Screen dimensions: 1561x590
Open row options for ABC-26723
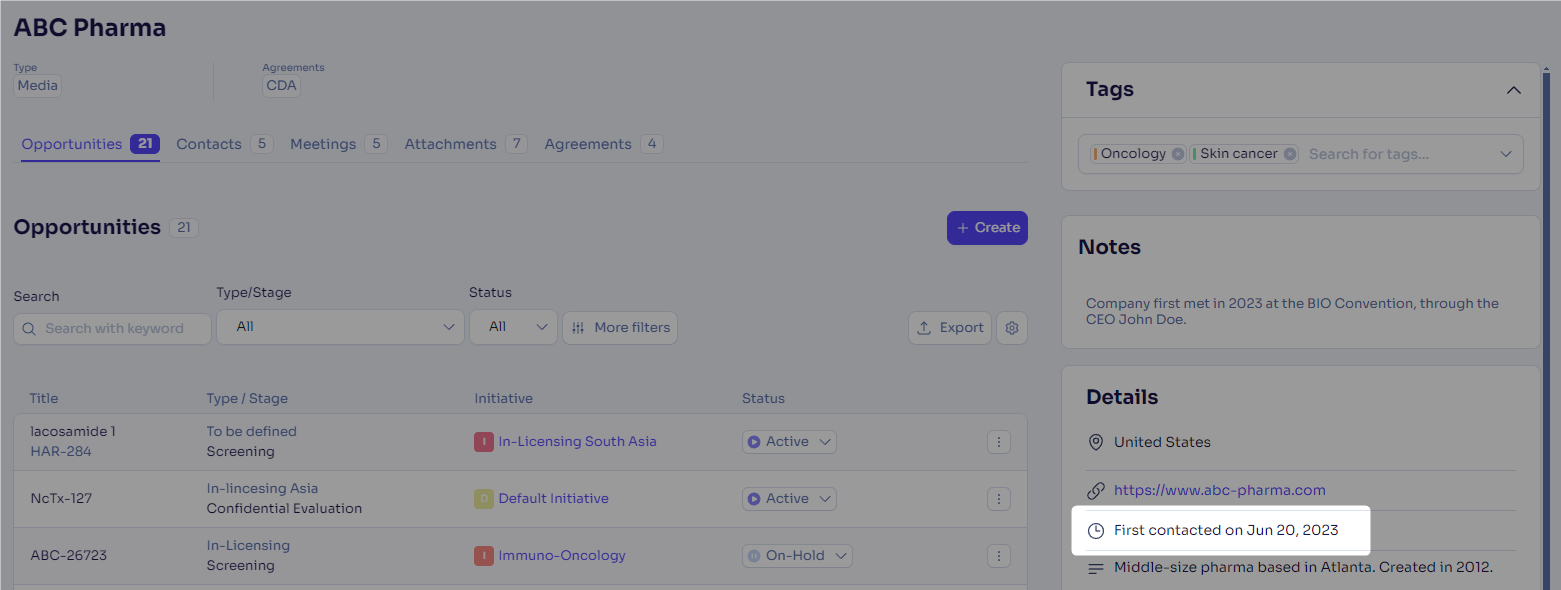998,556
